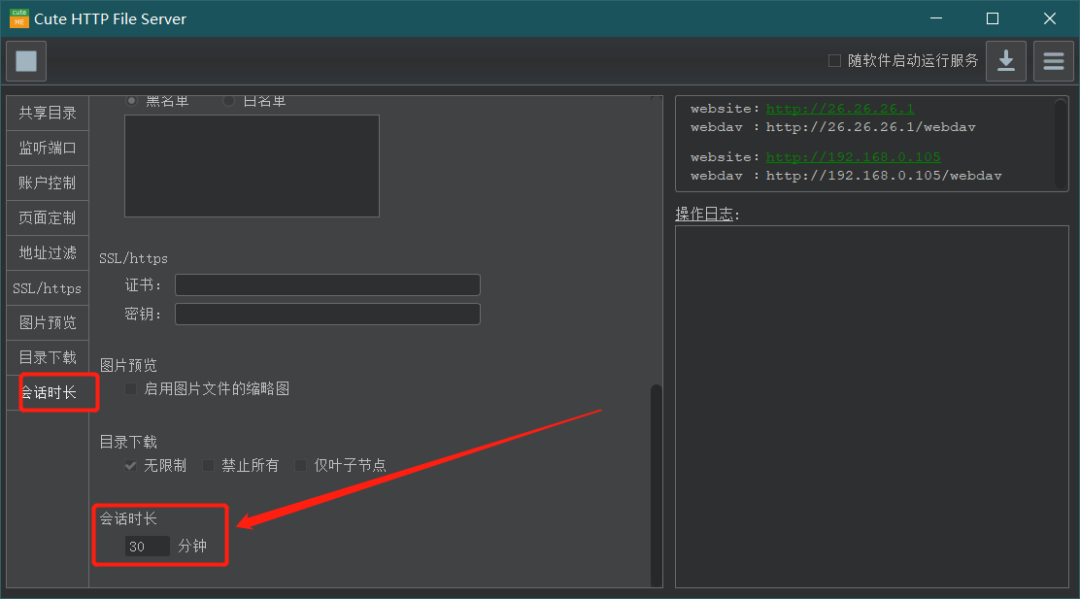Viewport: 1080px width, 599px height.
Task: Click the 密钥 key input field
Action: pyautogui.click(x=327, y=314)
